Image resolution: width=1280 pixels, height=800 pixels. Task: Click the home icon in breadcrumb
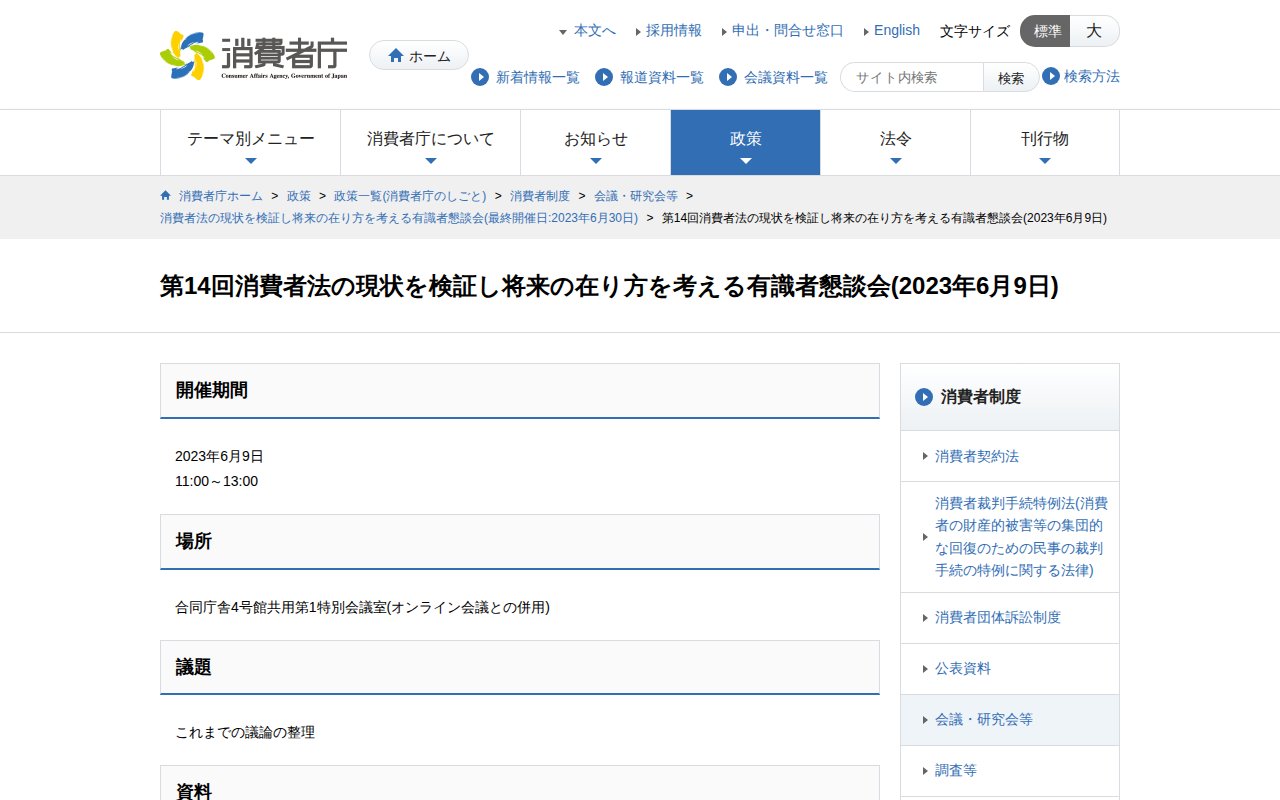point(166,195)
